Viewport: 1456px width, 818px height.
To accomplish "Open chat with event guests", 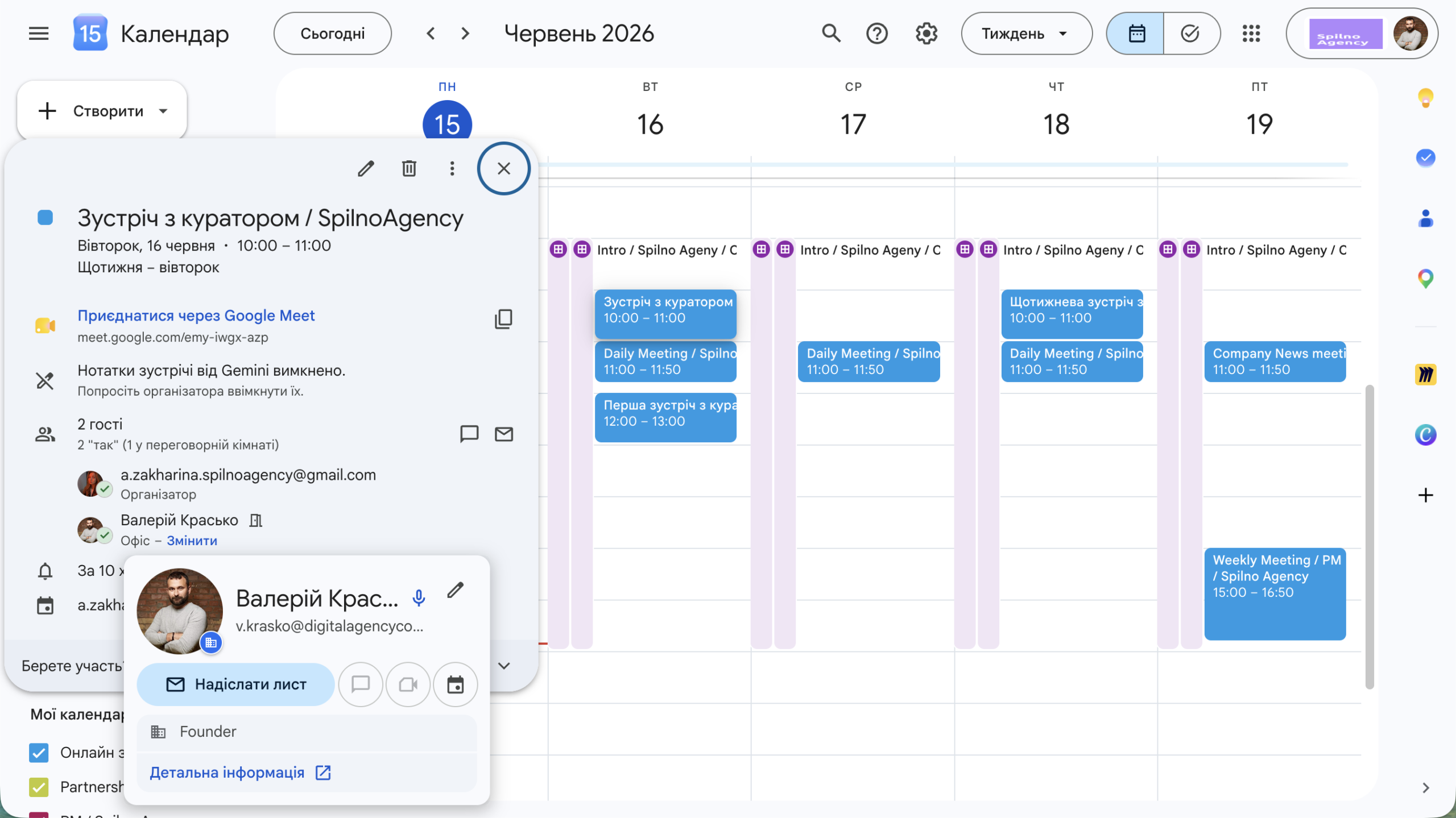I will [469, 434].
